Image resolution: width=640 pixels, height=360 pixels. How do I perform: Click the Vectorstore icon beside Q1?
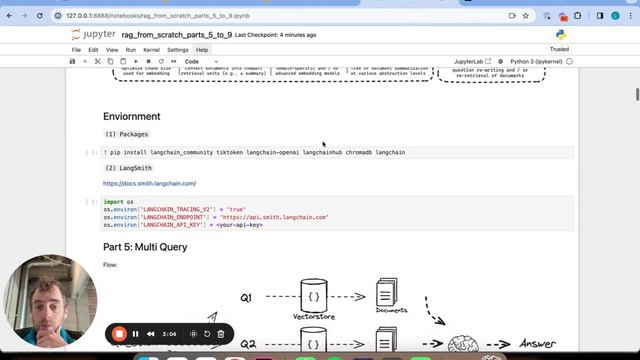(313, 296)
